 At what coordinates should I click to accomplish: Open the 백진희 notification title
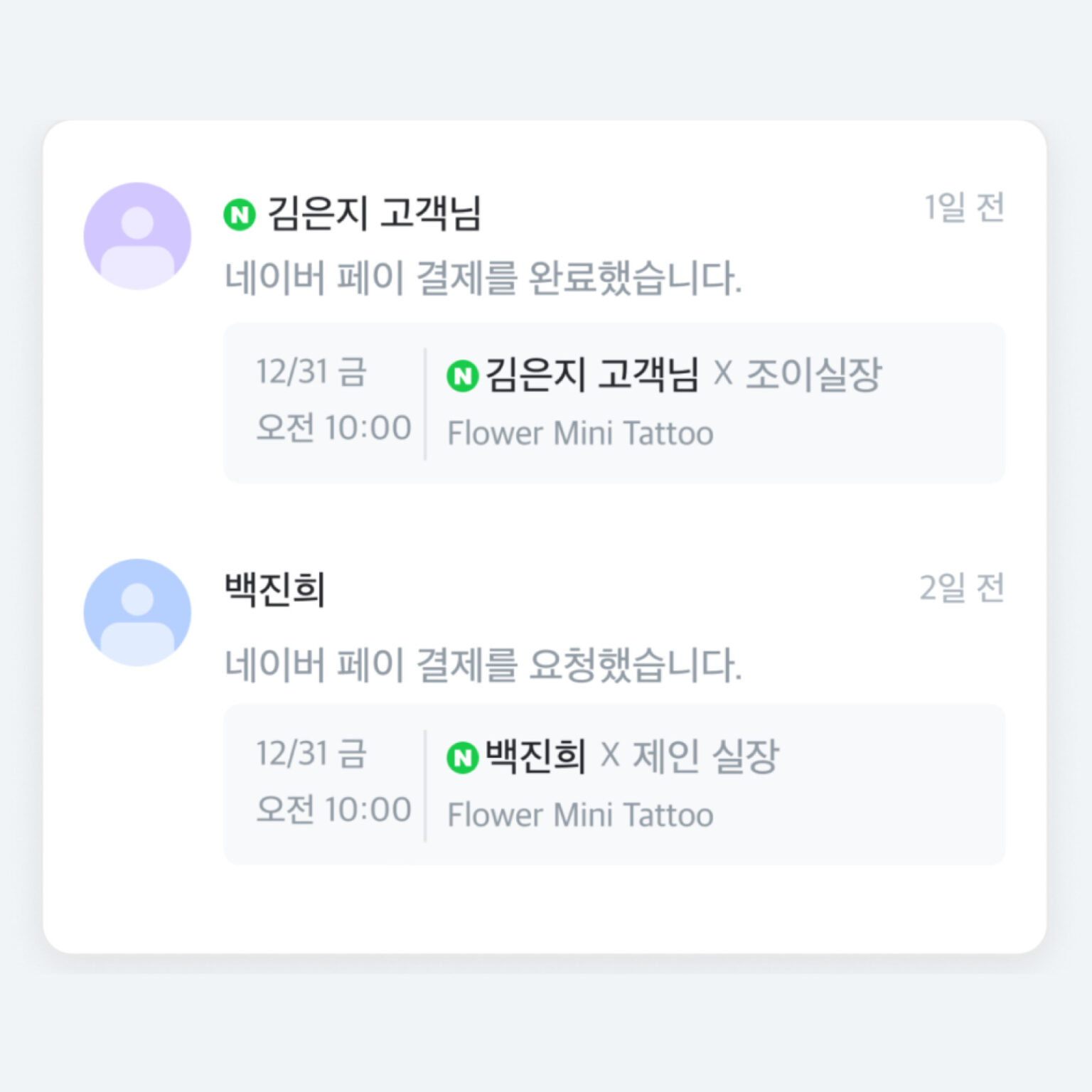coord(275,589)
